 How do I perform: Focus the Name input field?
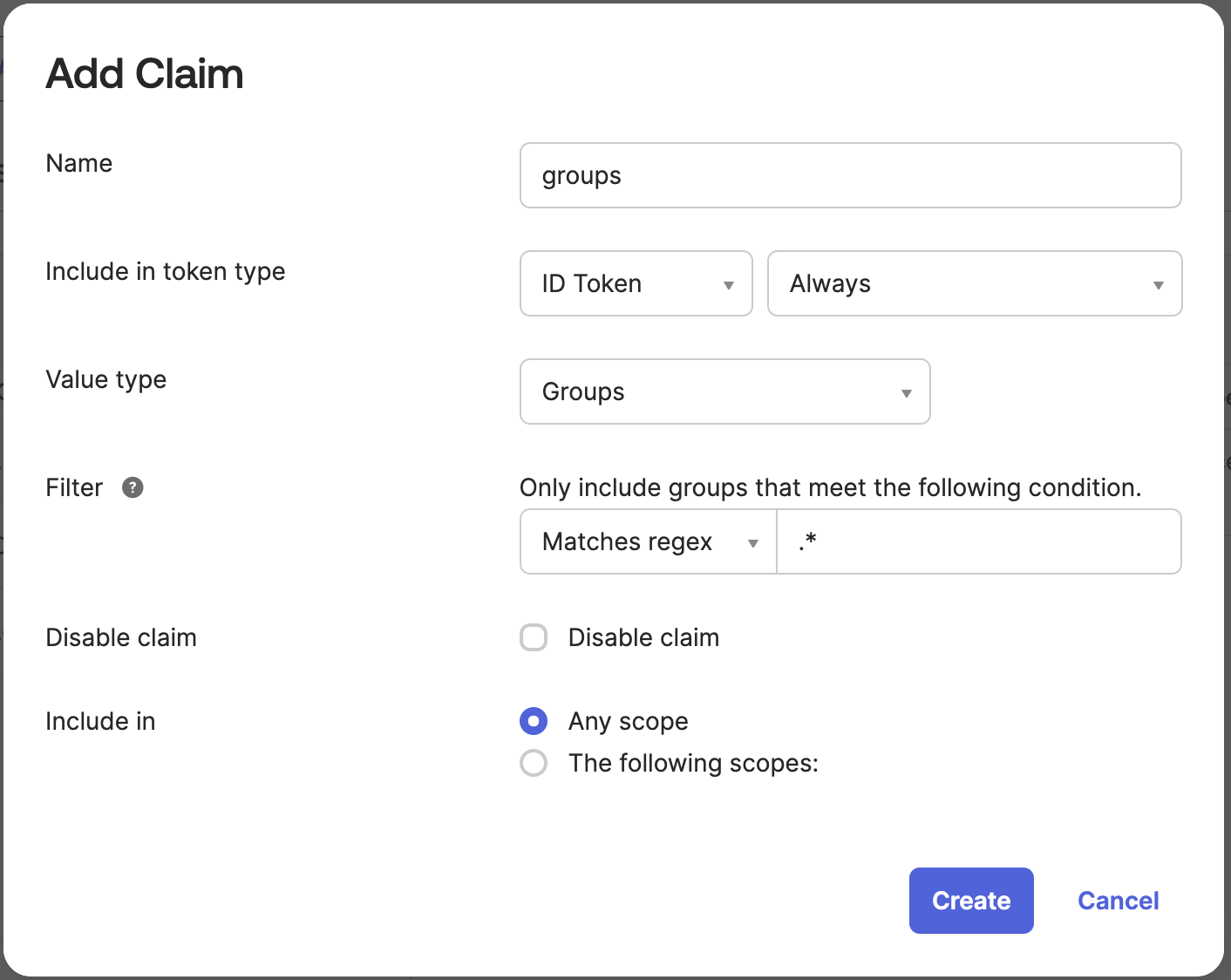(850, 175)
